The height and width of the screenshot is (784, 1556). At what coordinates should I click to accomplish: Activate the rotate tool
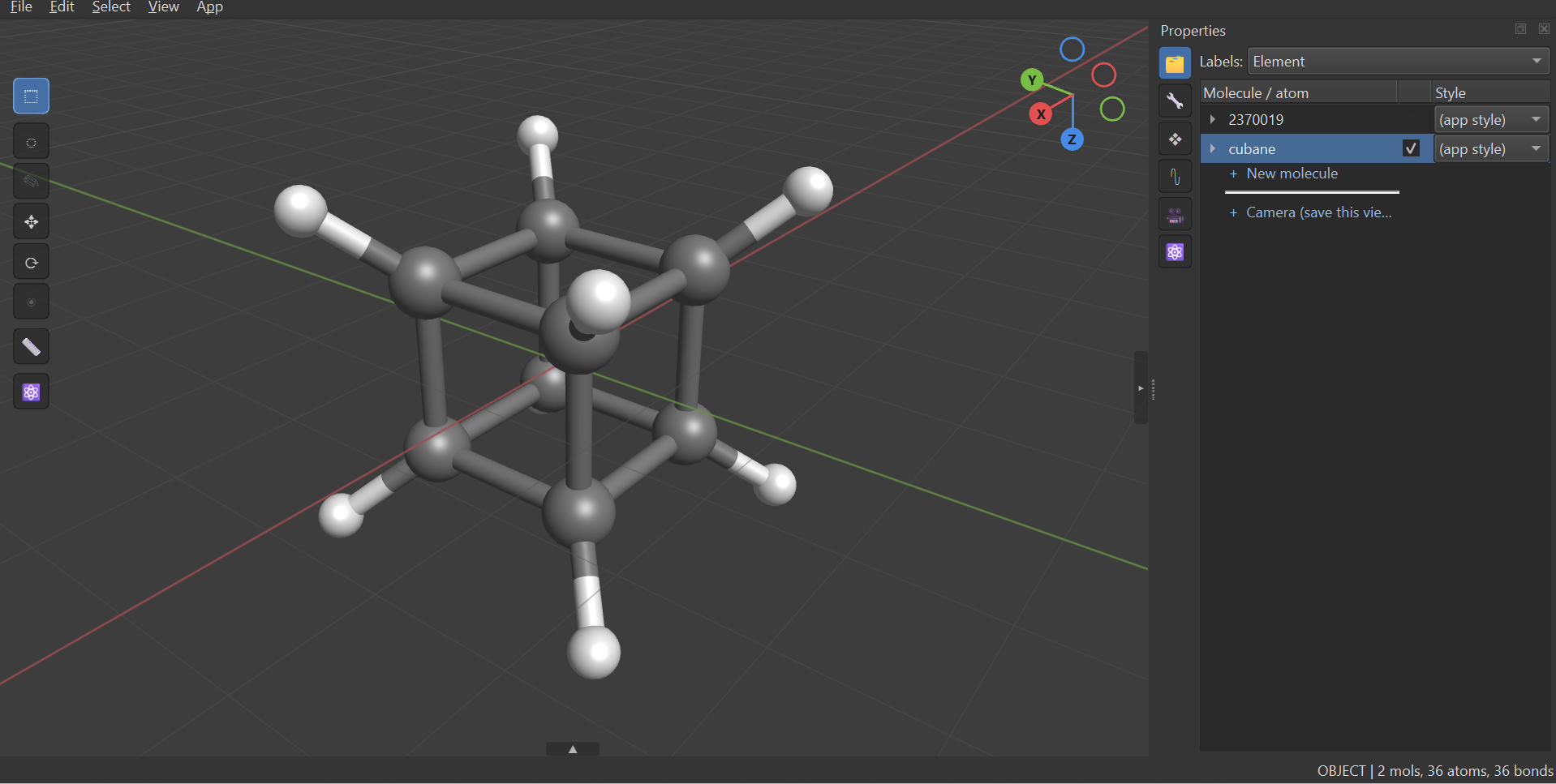tap(31, 262)
